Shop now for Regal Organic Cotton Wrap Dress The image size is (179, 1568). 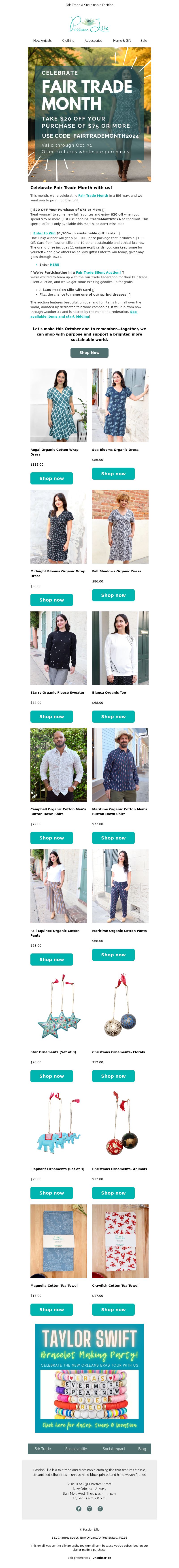tap(52, 478)
